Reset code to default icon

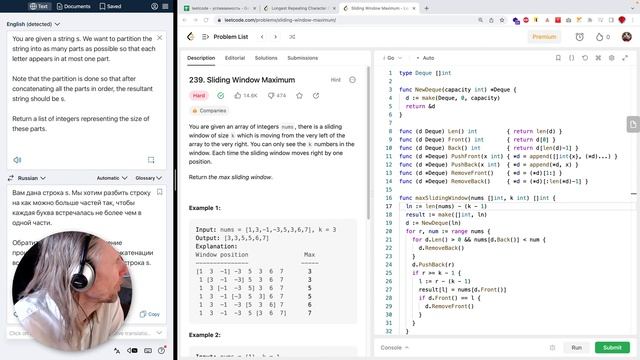pos(585,58)
